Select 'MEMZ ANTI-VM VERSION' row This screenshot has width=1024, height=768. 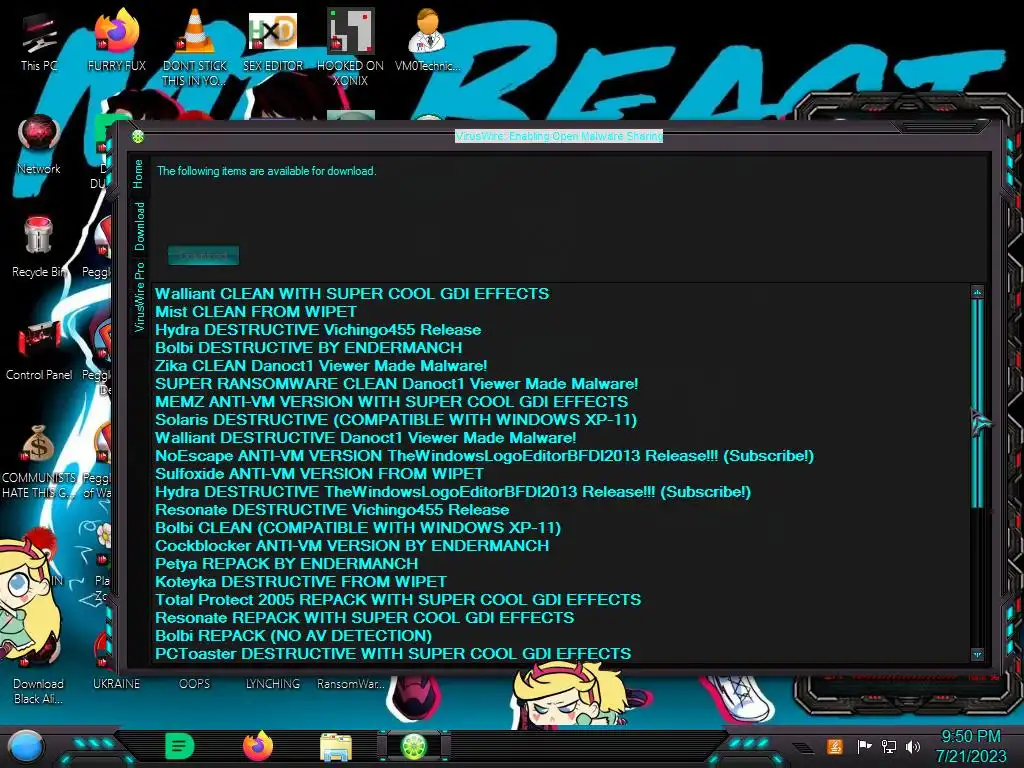391,402
